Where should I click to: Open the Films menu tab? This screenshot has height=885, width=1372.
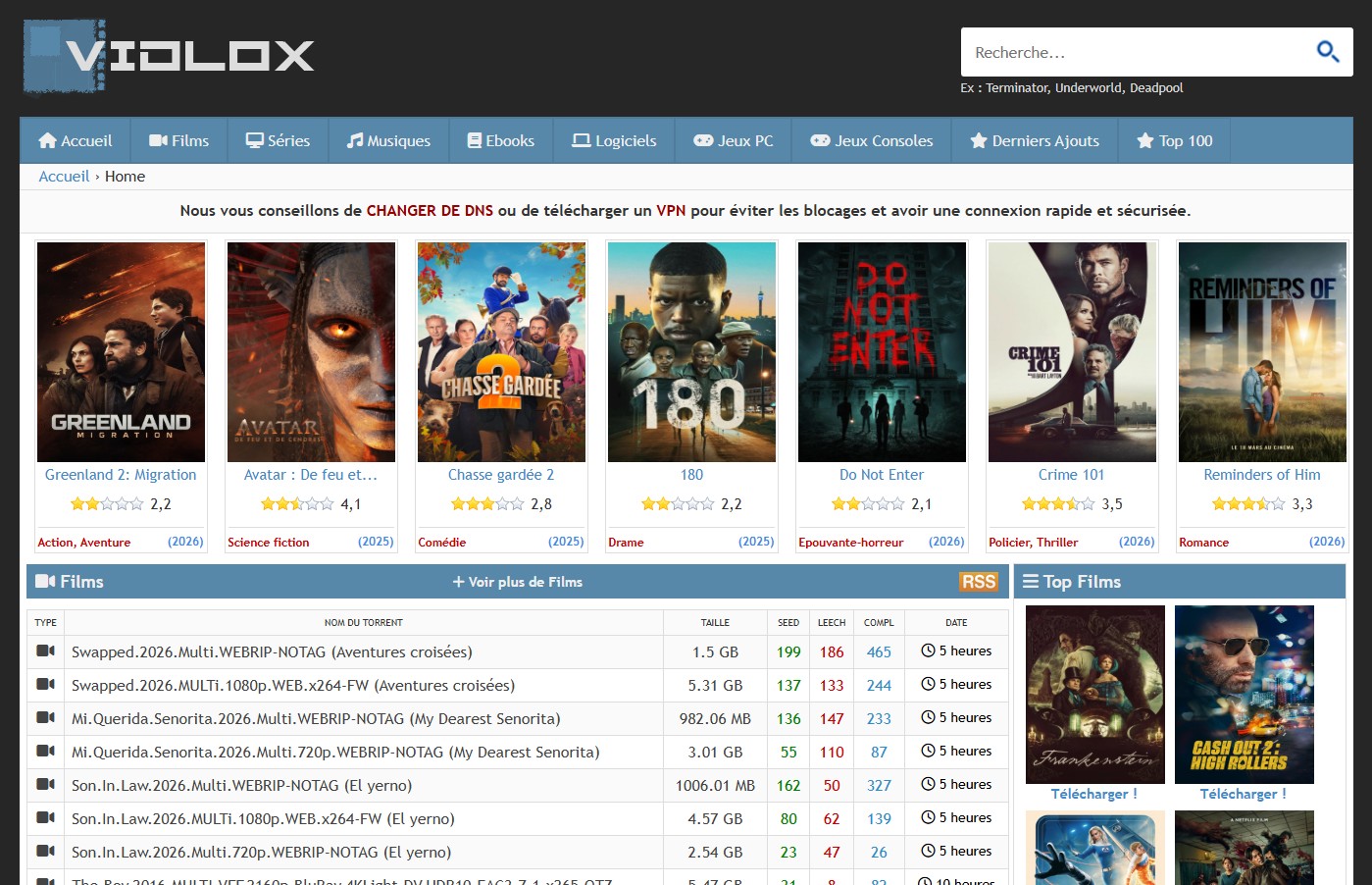point(178,140)
